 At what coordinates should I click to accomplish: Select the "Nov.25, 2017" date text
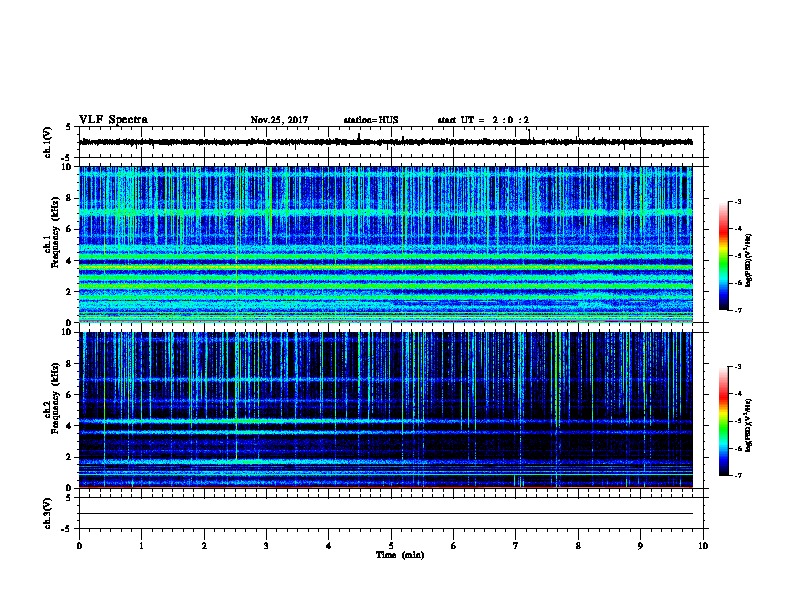click(279, 120)
